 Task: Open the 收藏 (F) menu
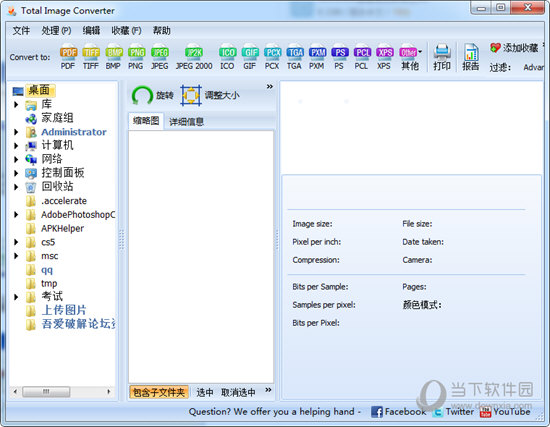point(126,31)
